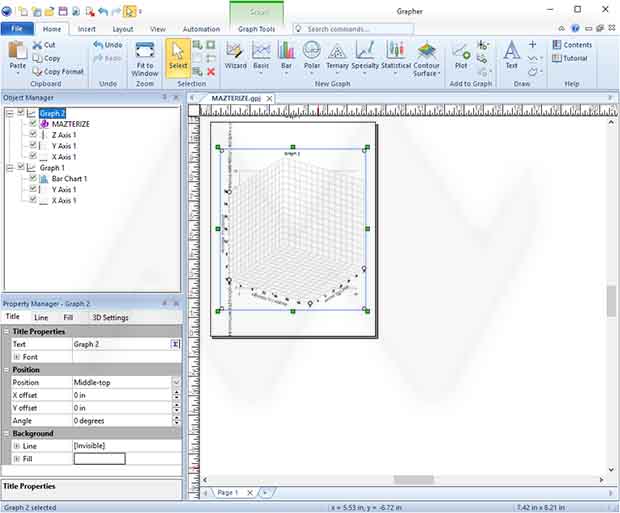
Task: Open the 3D Settings property tab
Action: (110, 317)
